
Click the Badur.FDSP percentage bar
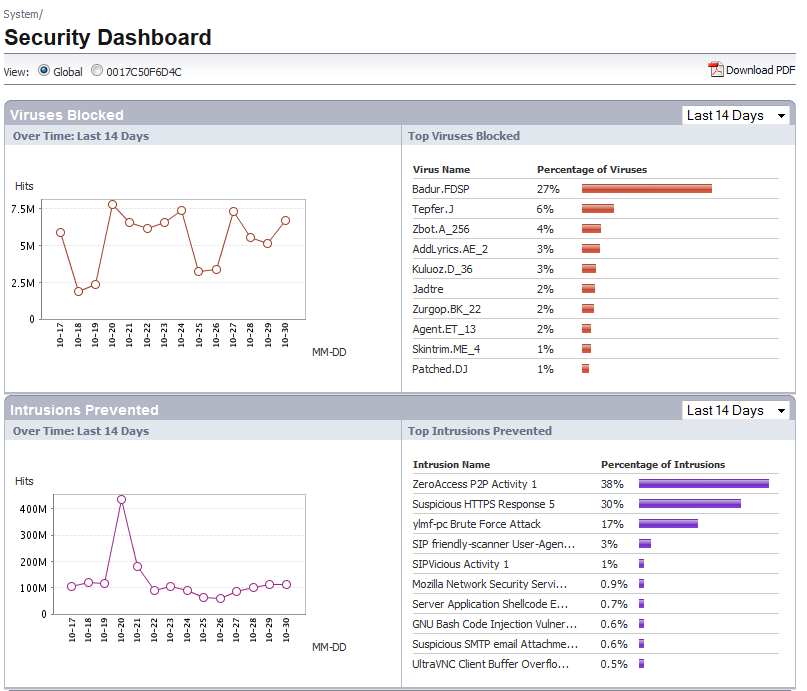[x=646, y=189]
